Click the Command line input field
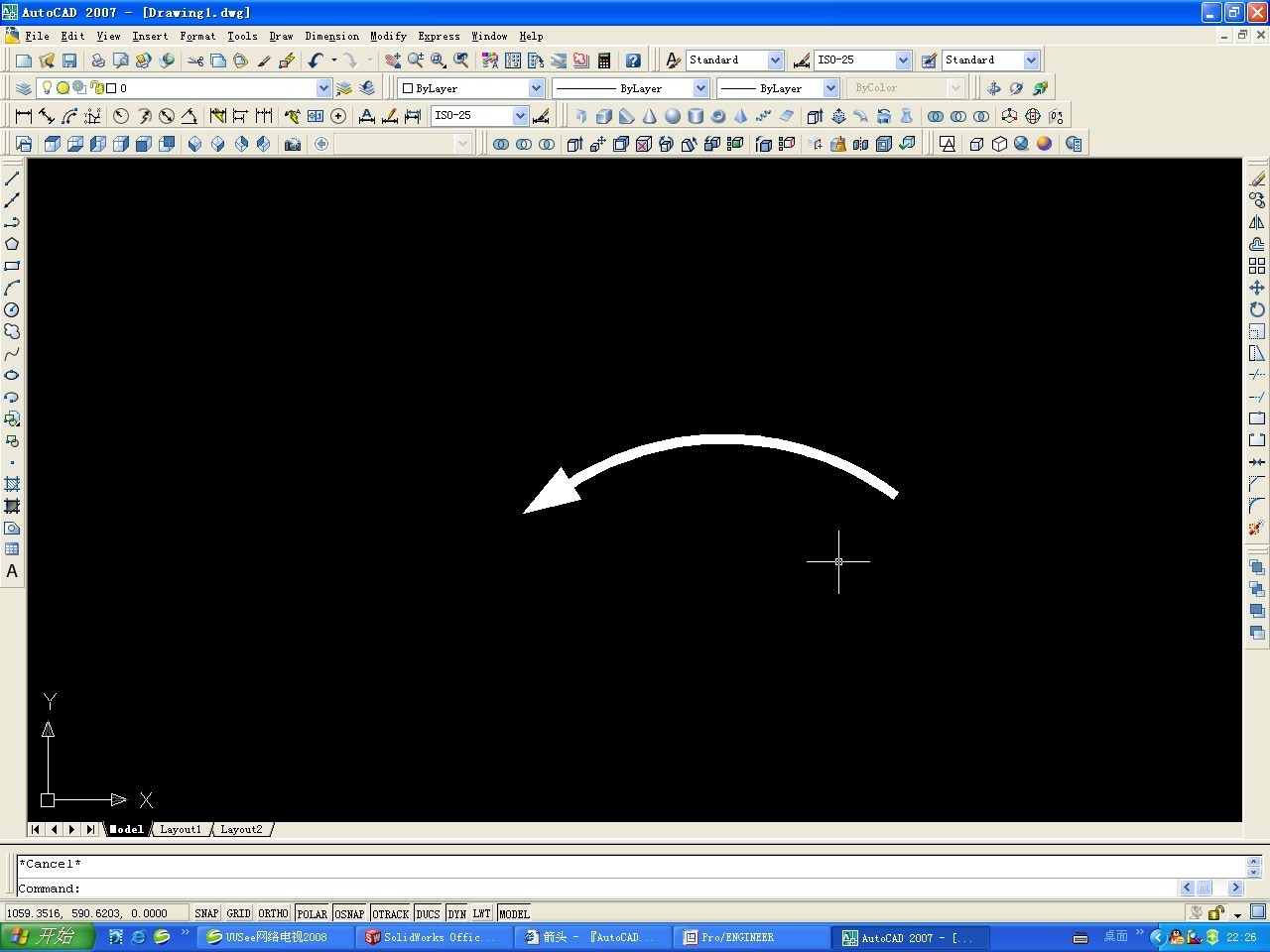The width and height of the screenshot is (1270, 952). [x=595, y=889]
